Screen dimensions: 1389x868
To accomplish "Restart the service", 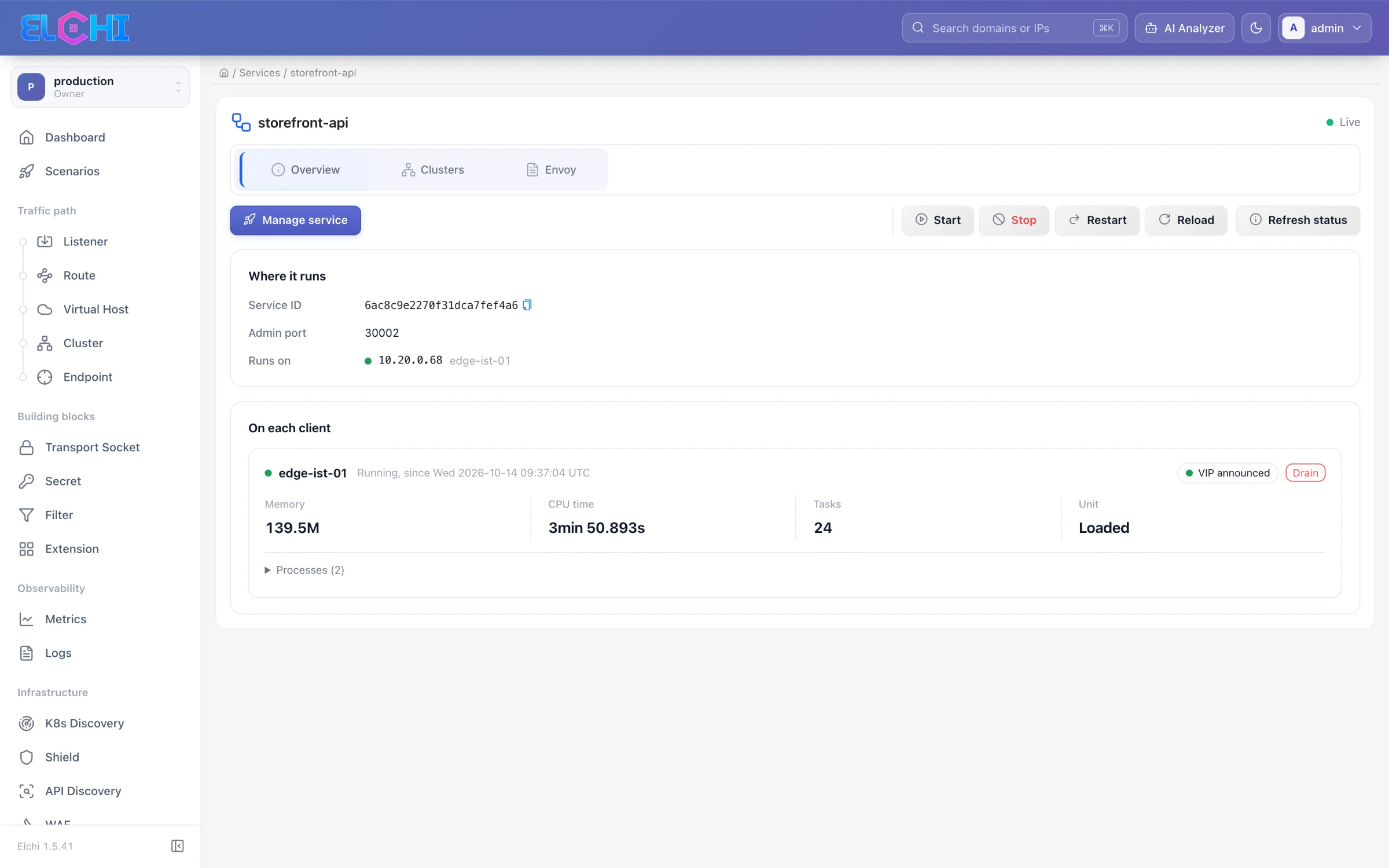I will click(x=1097, y=220).
